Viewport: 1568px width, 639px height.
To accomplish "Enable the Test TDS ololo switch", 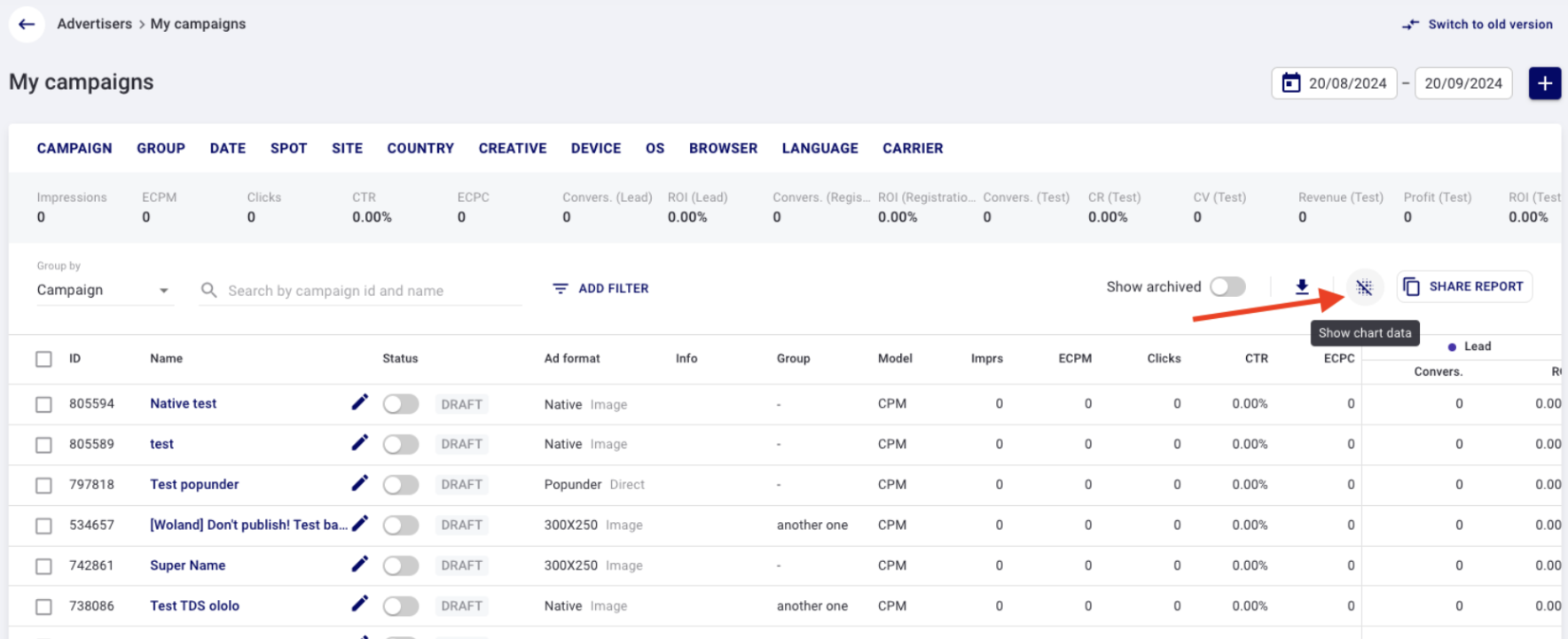I will (x=401, y=606).
